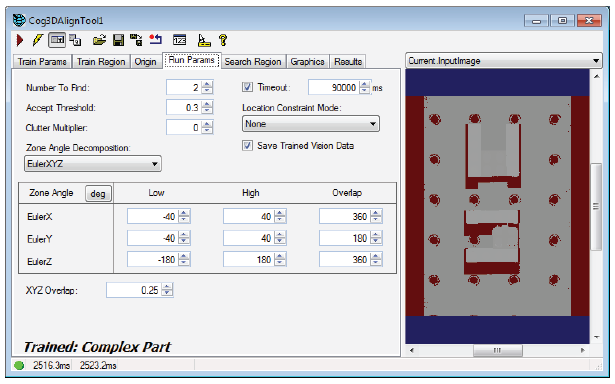Save the tool with the floppy disk icon
The width and height of the screenshot is (615, 384).
click(x=118, y=40)
